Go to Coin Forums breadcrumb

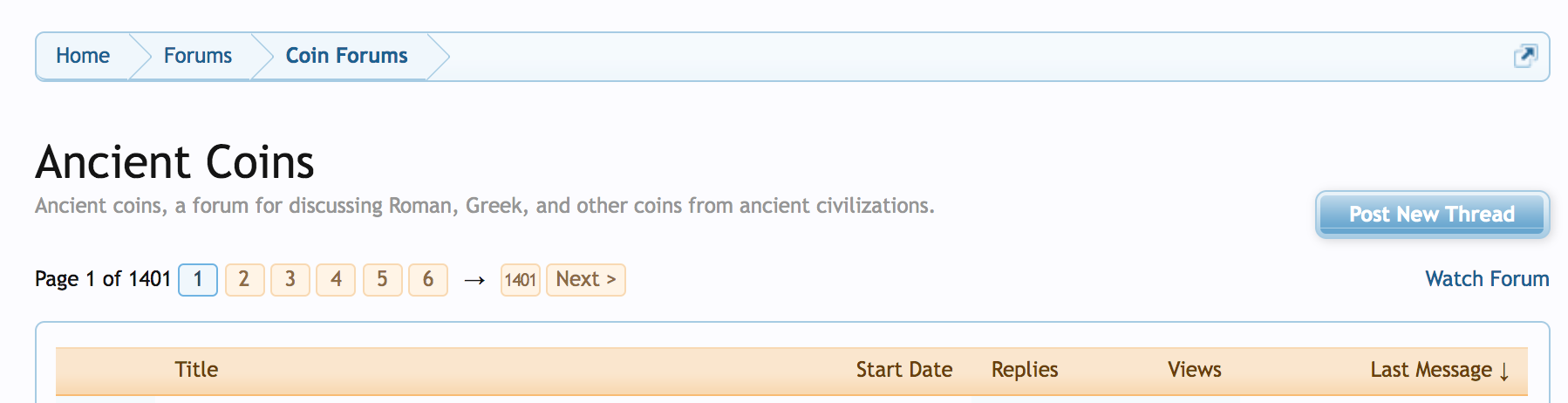pos(346,56)
